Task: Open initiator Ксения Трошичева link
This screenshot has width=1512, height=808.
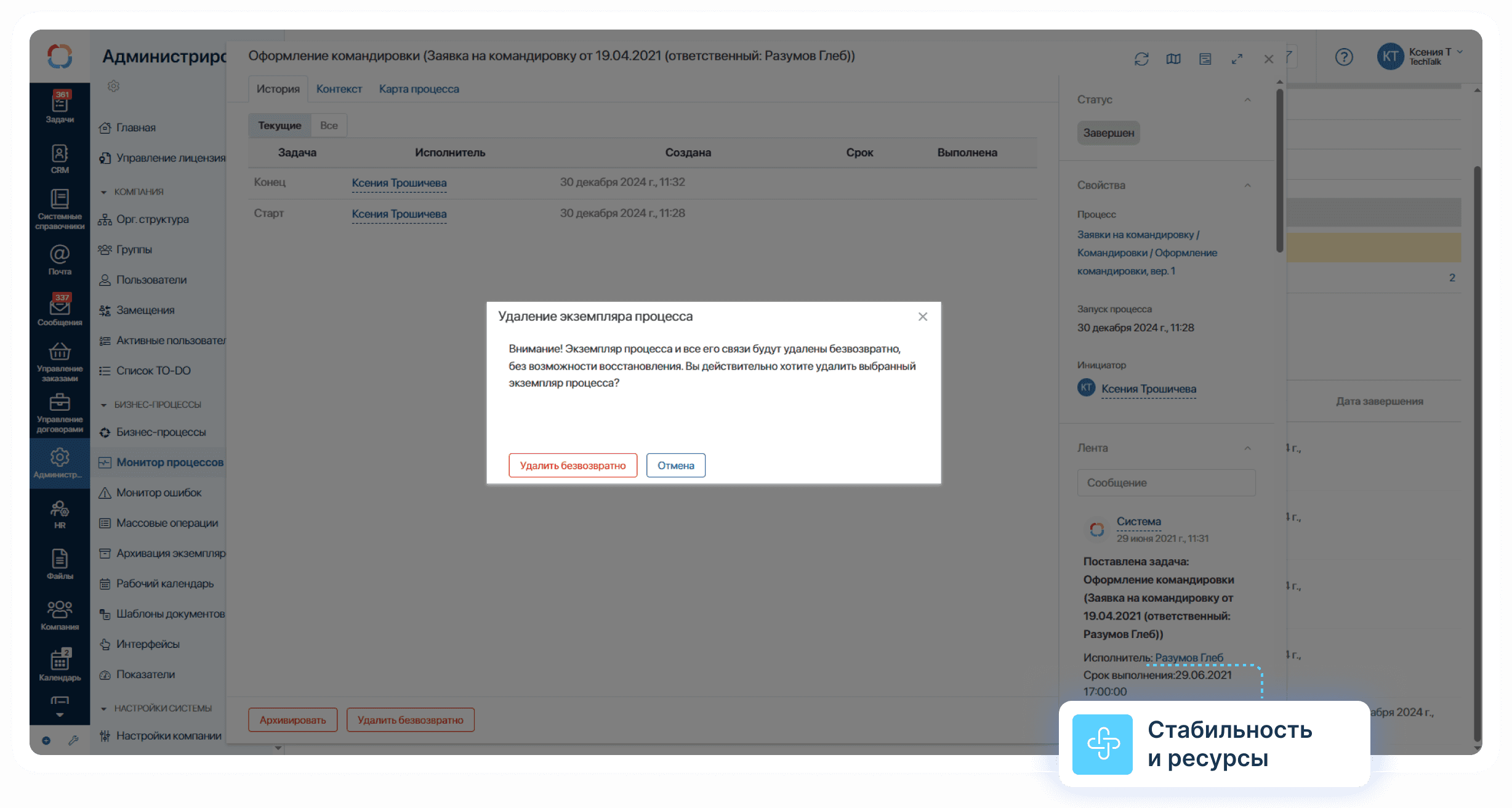Action: 1149,389
